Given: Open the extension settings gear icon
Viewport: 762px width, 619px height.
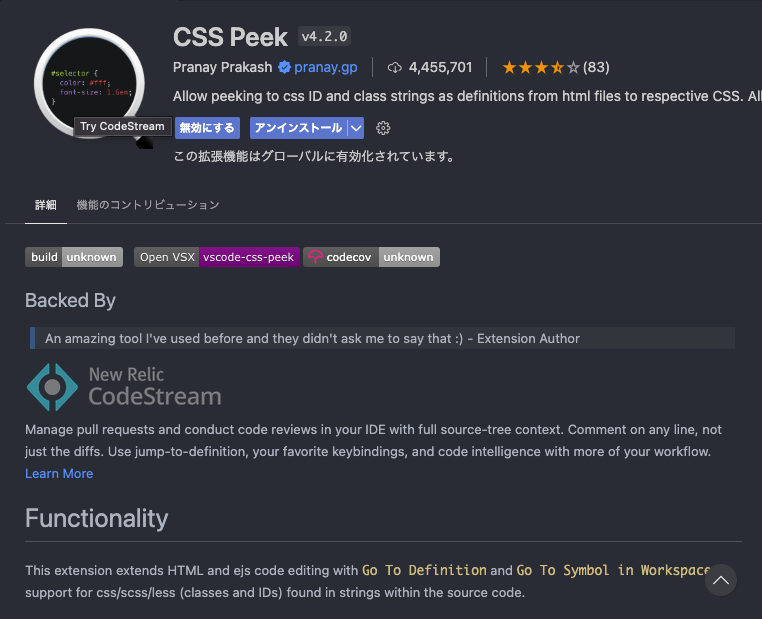Looking at the screenshot, I should pyautogui.click(x=383, y=128).
